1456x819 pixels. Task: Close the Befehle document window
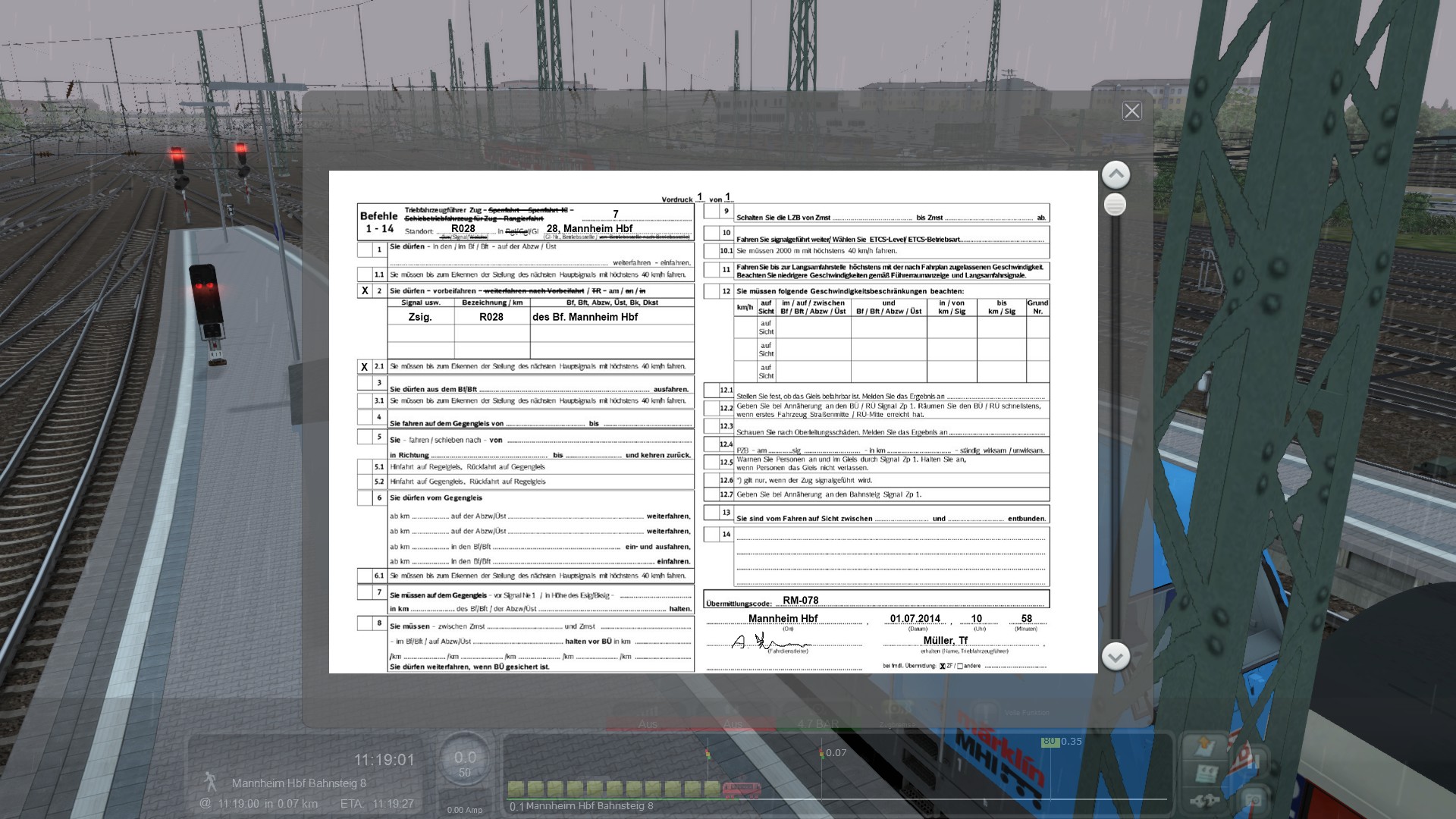pos(1131,111)
